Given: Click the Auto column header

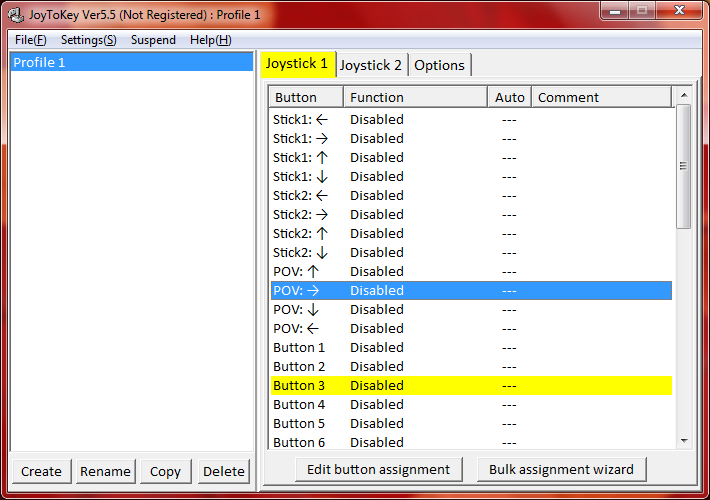Looking at the screenshot, I should [509, 97].
